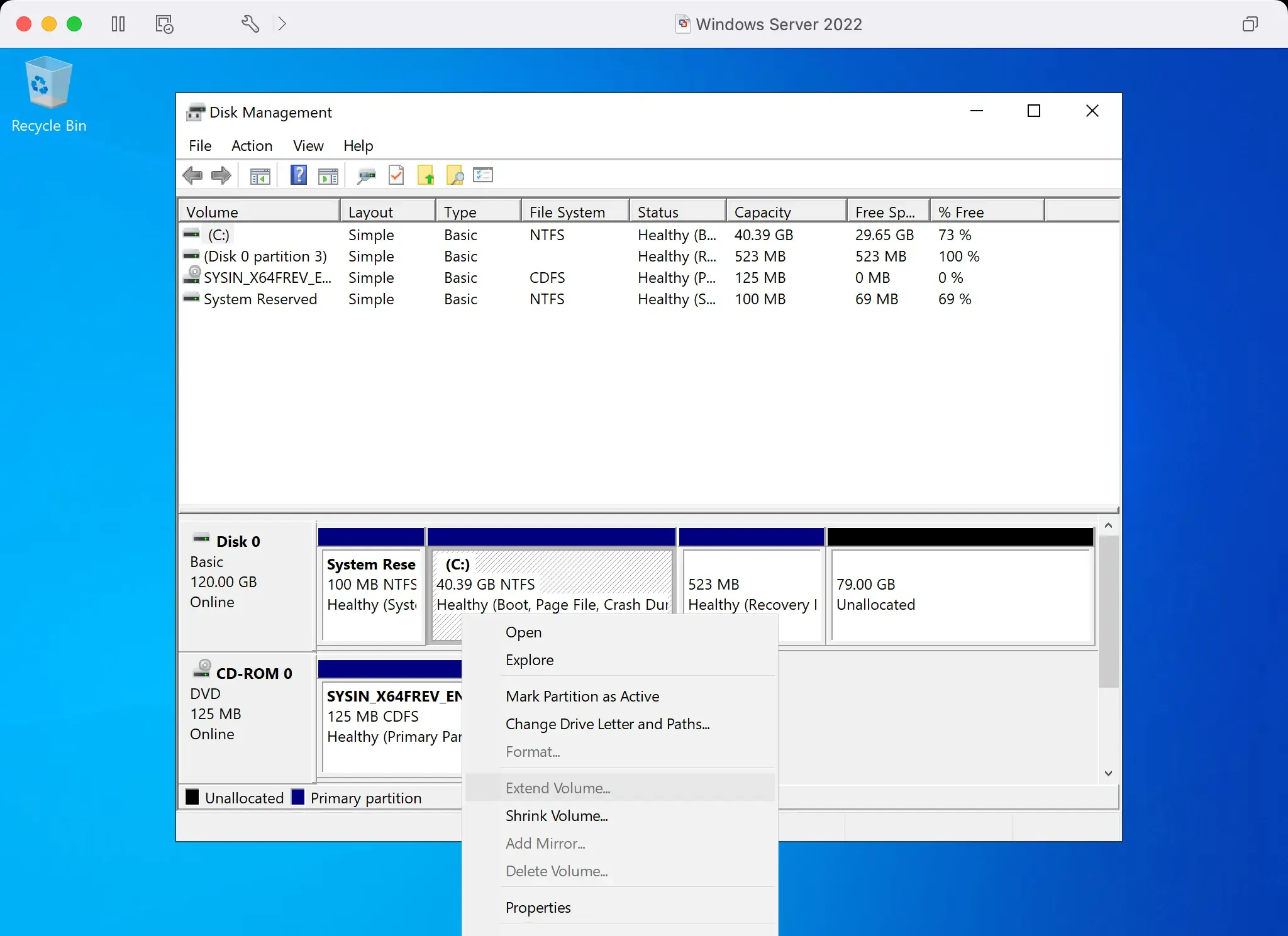Screen dimensions: 1288x936
Task: Click the folder with magnifier toolbar icon
Action: [x=455, y=175]
